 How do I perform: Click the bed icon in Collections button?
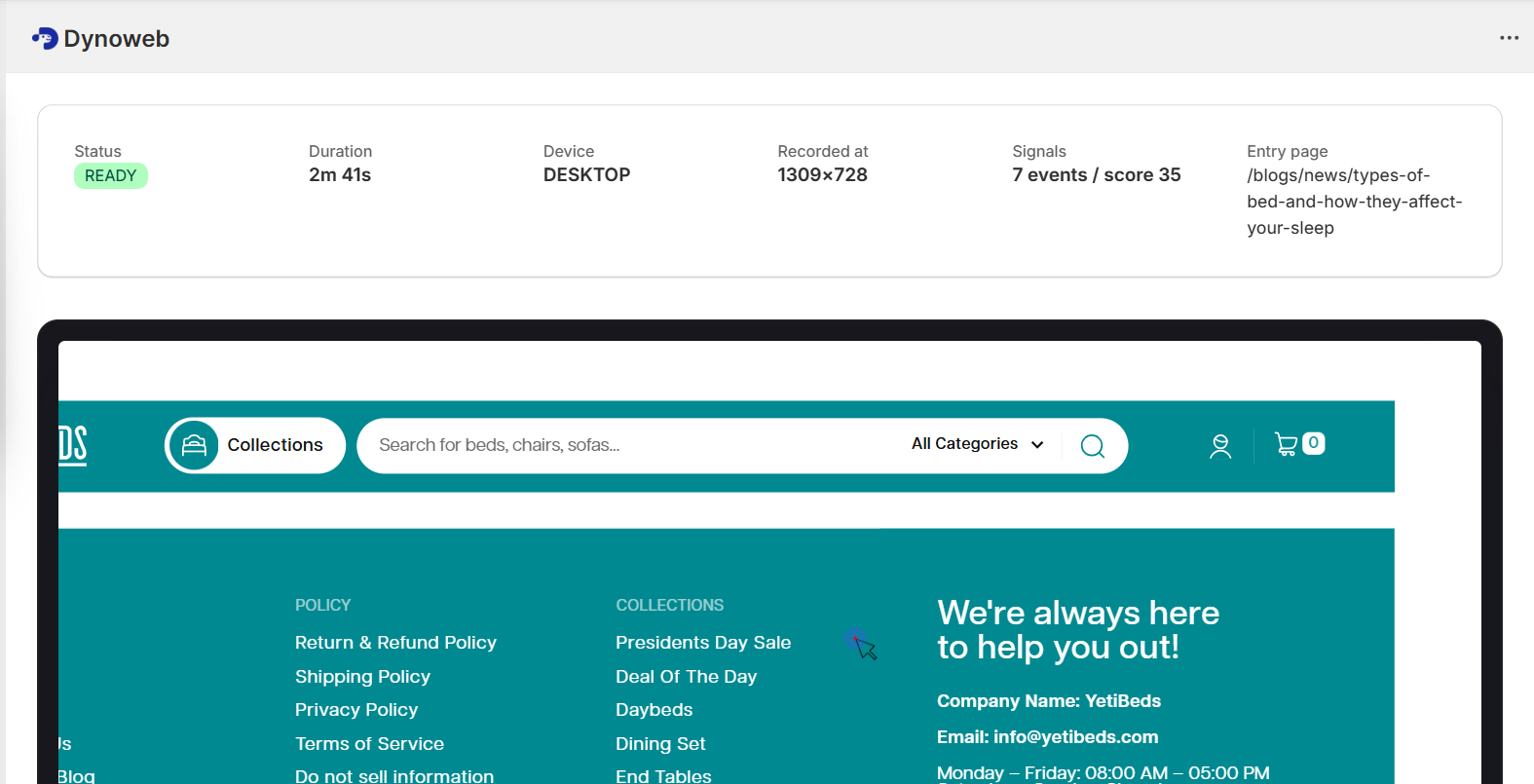(x=194, y=445)
